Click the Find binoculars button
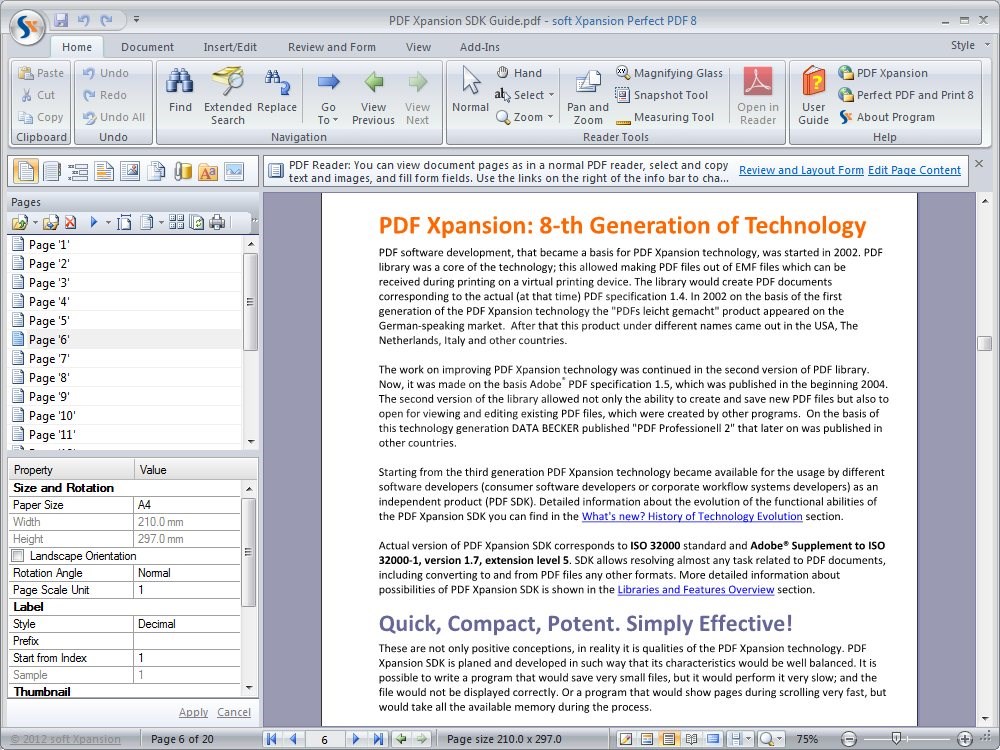Screen dimensions: 1000x750 point(180,91)
